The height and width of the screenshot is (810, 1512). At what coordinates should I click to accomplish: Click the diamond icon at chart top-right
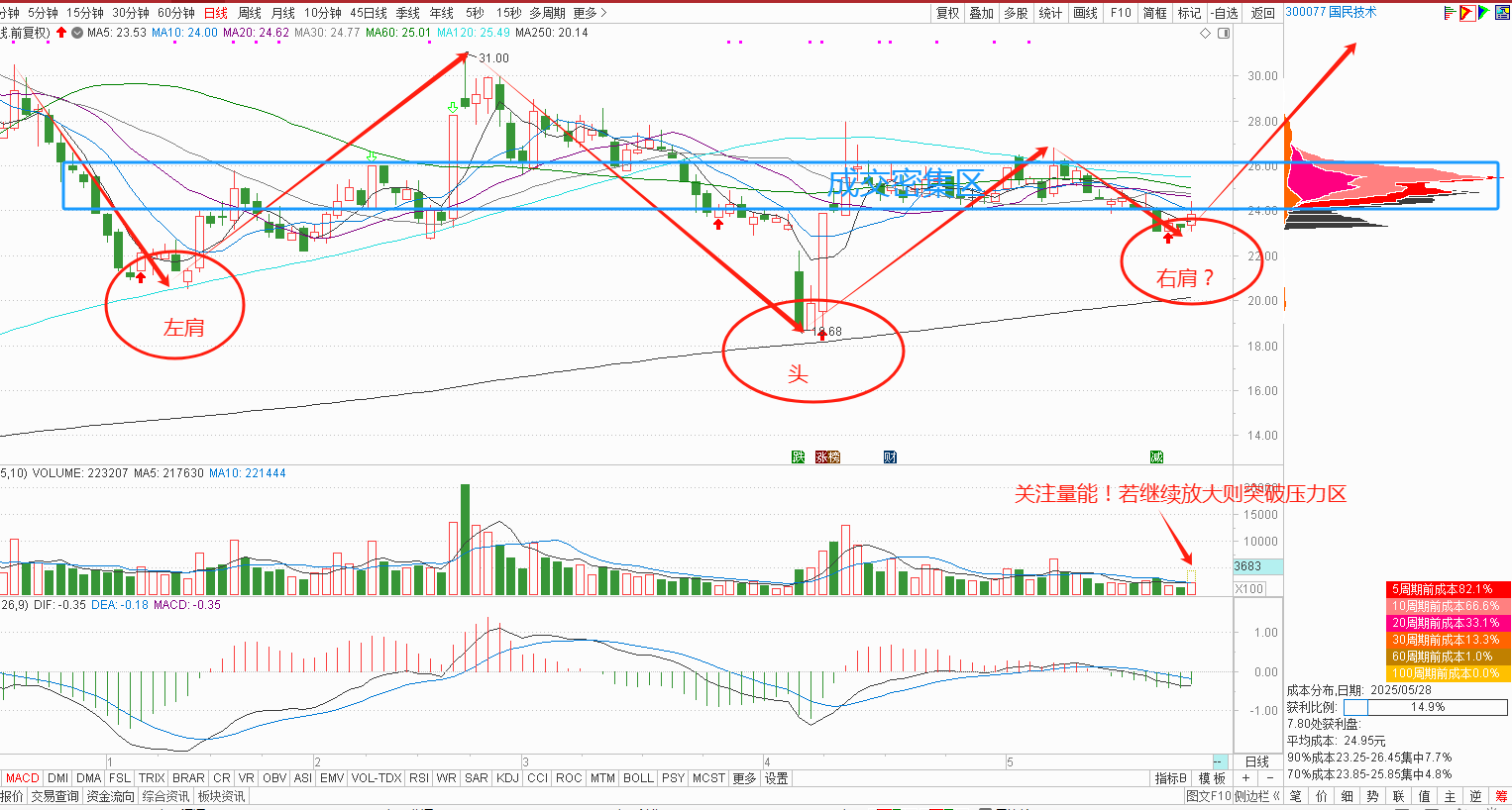click(x=1206, y=34)
